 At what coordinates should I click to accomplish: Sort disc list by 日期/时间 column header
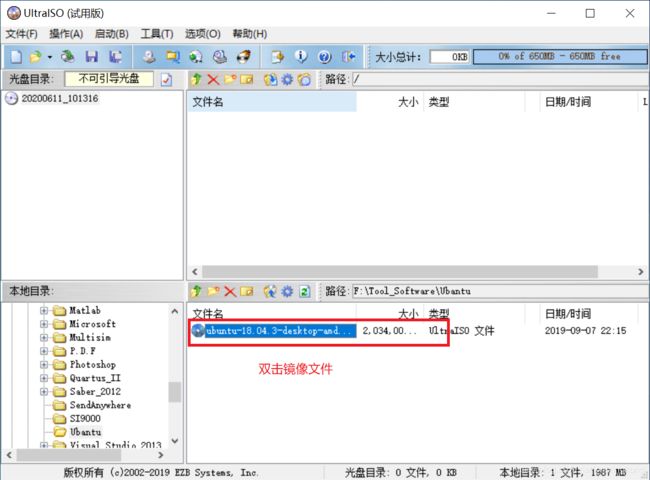(x=588, y=102)
